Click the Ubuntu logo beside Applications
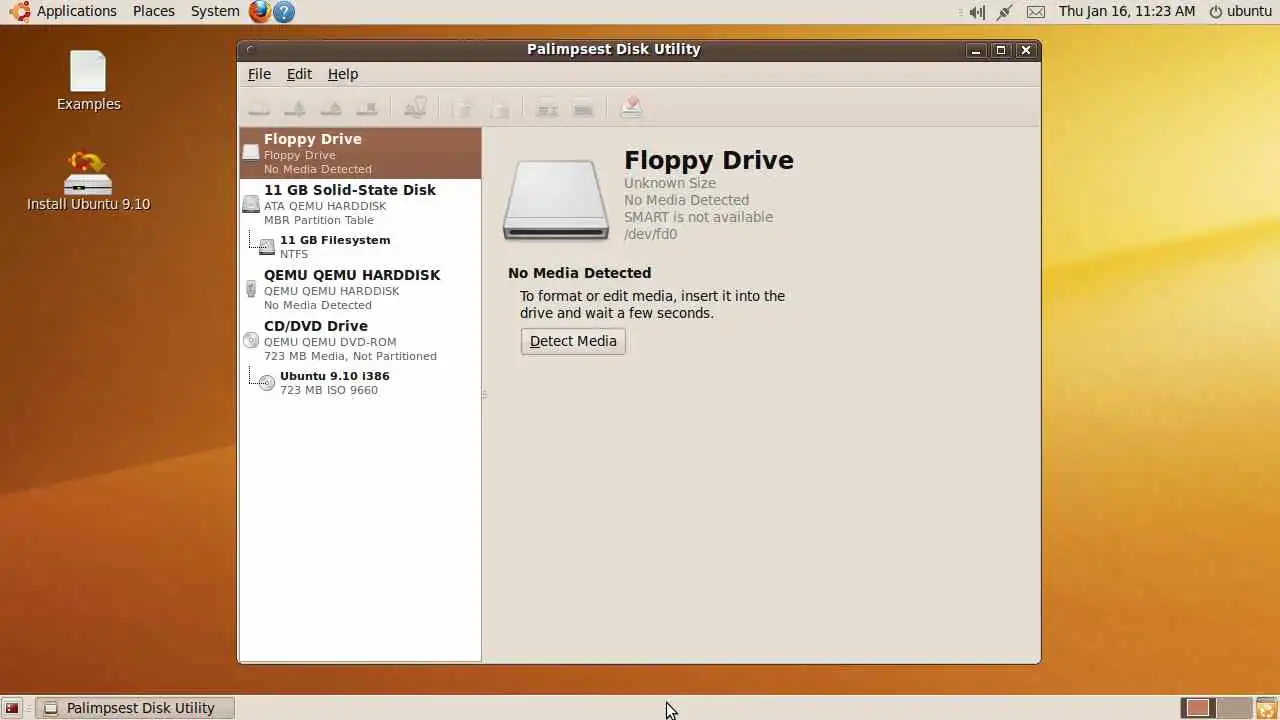The width and height of the screenshot is (1280, 720). pyautogui.click(x=19, y=11)
